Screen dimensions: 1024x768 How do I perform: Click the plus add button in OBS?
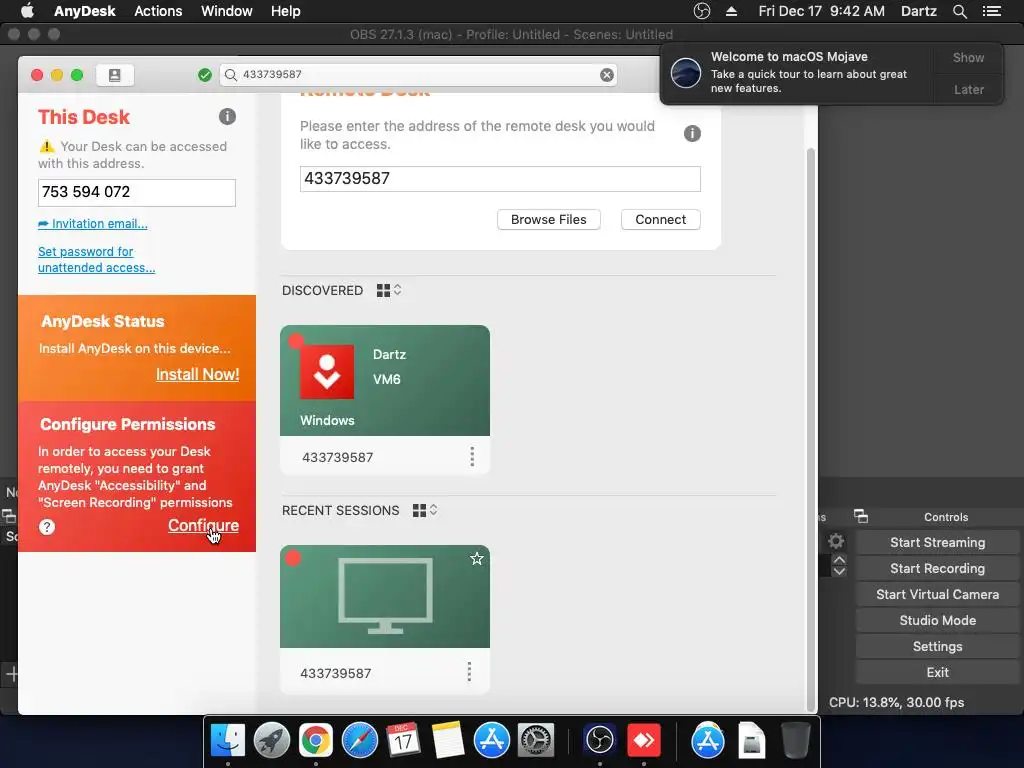coord(11,673)
